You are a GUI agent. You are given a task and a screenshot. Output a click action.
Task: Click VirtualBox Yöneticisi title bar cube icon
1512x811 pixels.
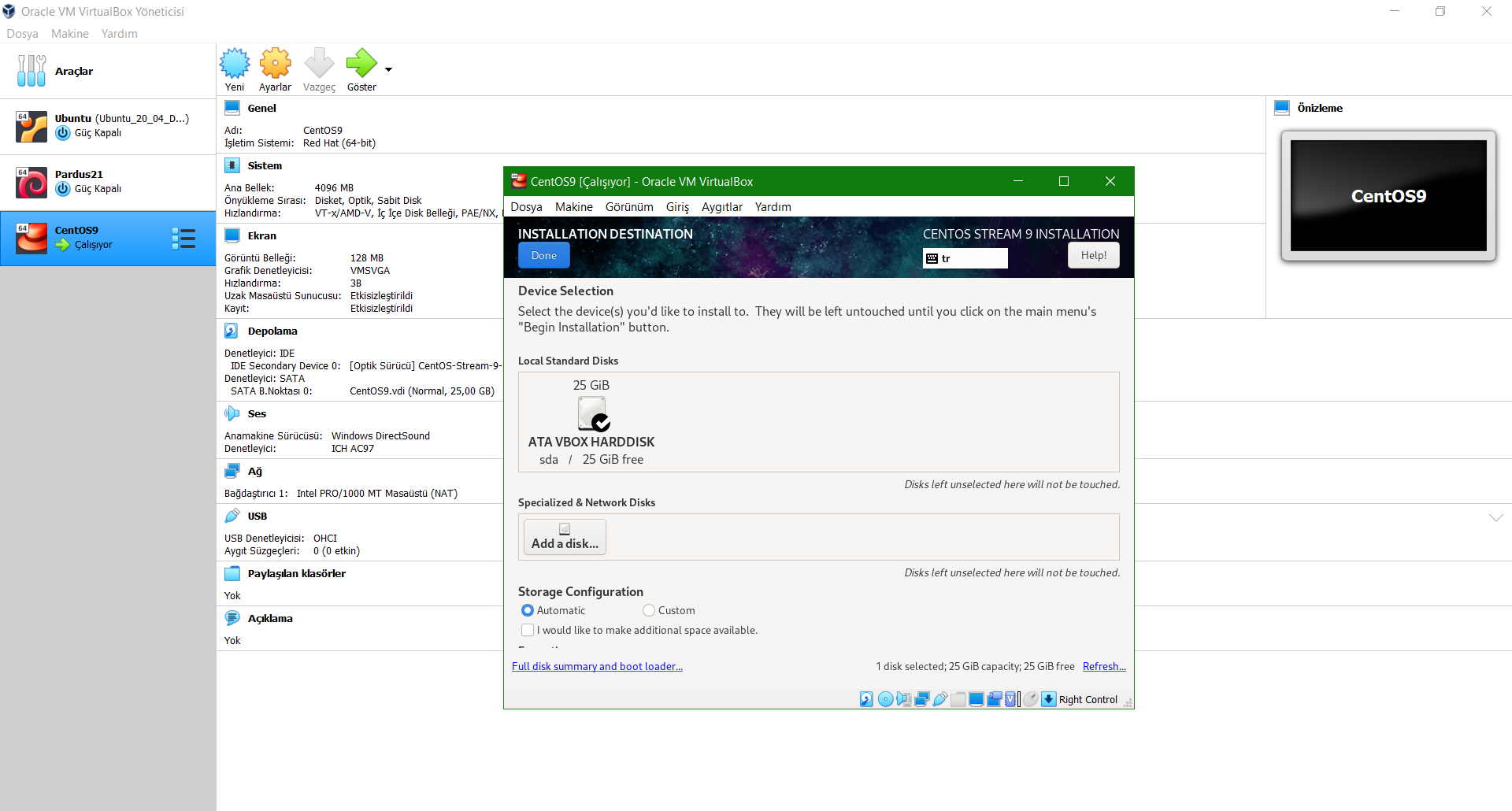coord(9,11)
